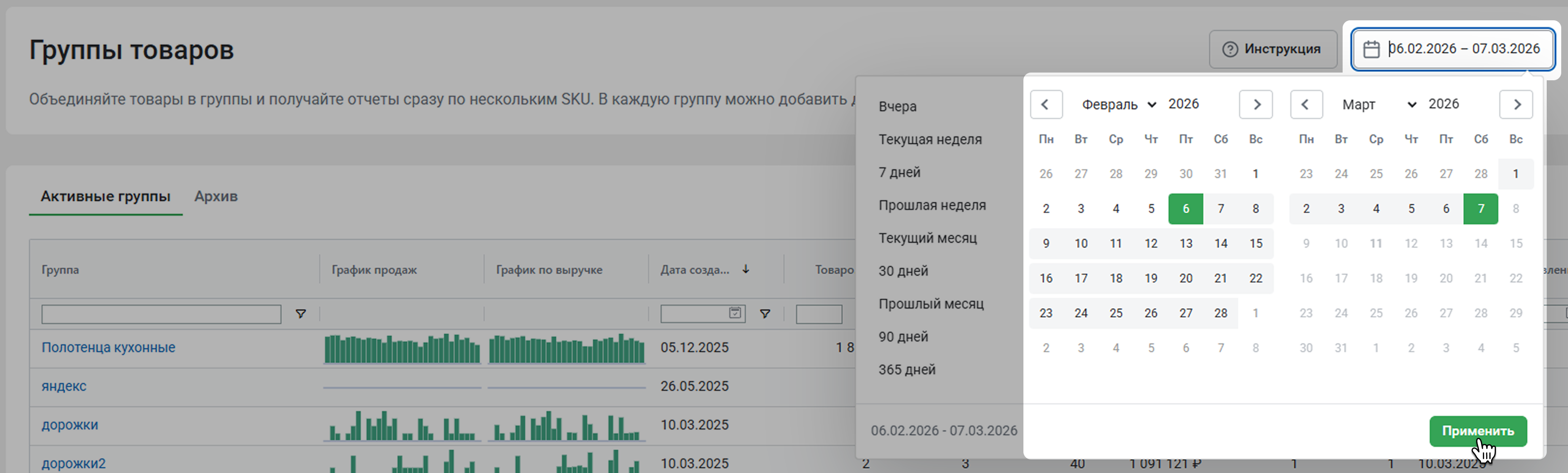Open filter icon for Дата создания column
1568x473 pixels.
point(765,314)
